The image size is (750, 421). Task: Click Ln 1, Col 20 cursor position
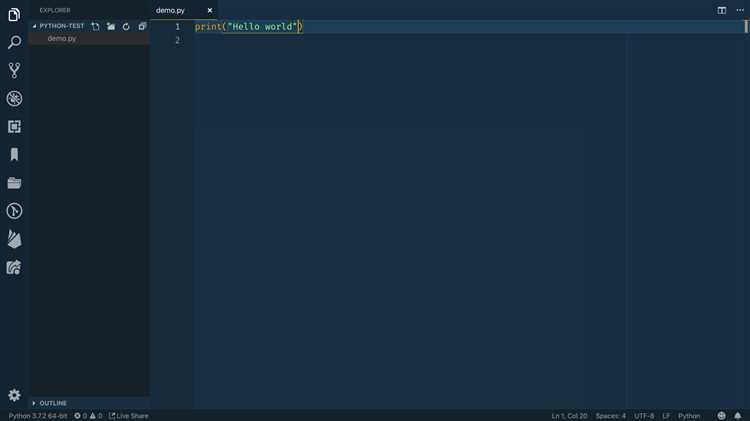pyautogui.click(x=569, y=416)
